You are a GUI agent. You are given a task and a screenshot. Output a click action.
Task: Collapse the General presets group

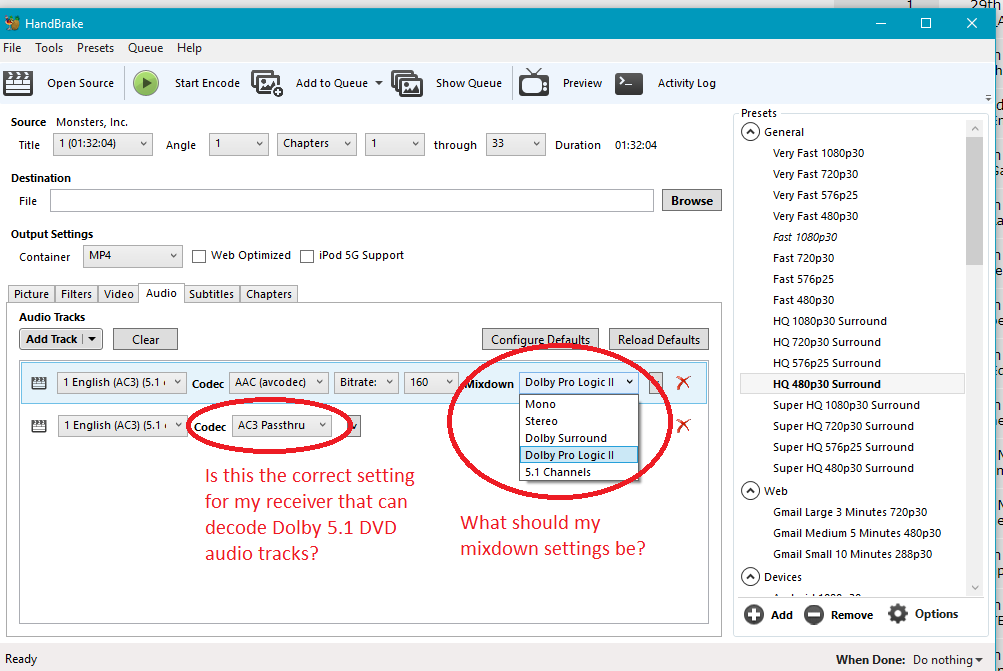point(750,132)
